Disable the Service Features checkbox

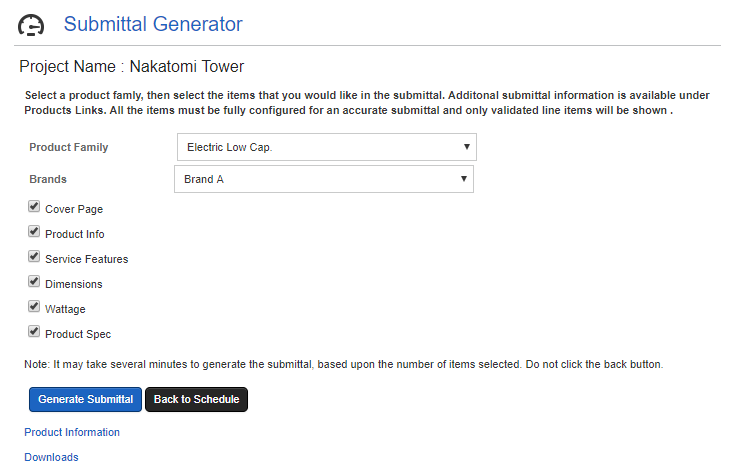click(34, 257)
